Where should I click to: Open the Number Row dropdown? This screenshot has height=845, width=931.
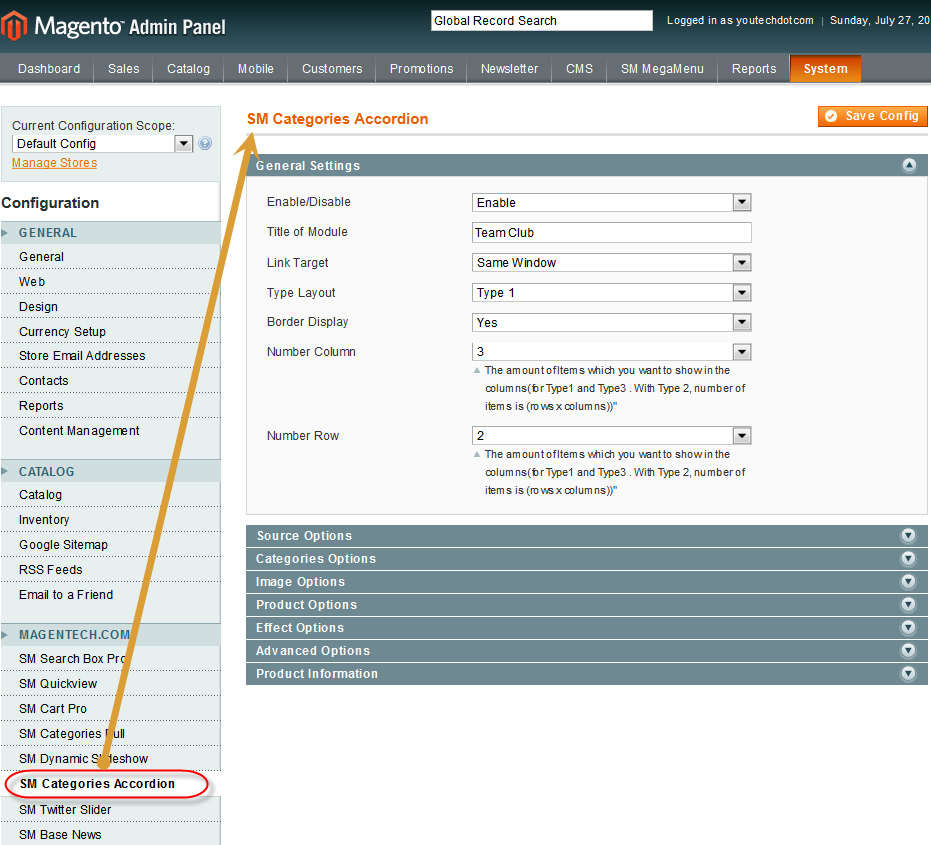(x=612, y=436)
